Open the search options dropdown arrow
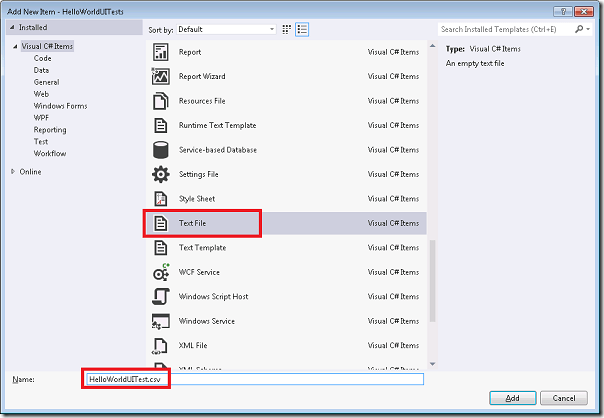Image resolution: width=604 pixels, height=418 pixels. pos(588,29)
